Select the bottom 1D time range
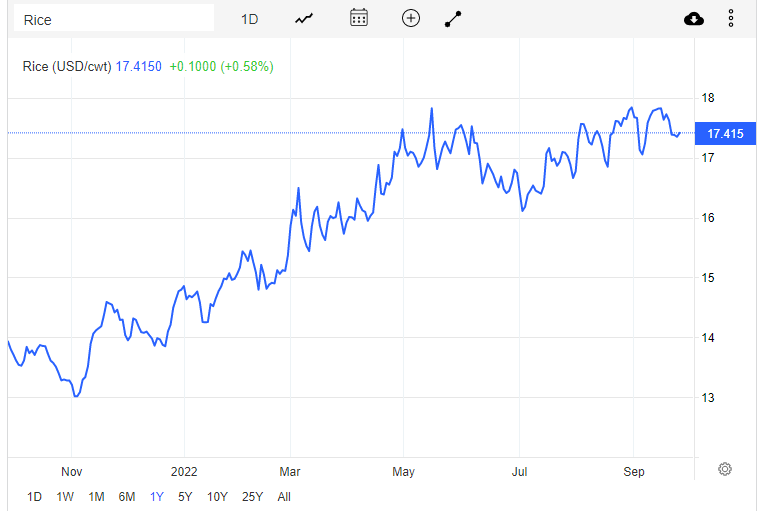Screen dimensions: 768x511 tap(34, 497)
